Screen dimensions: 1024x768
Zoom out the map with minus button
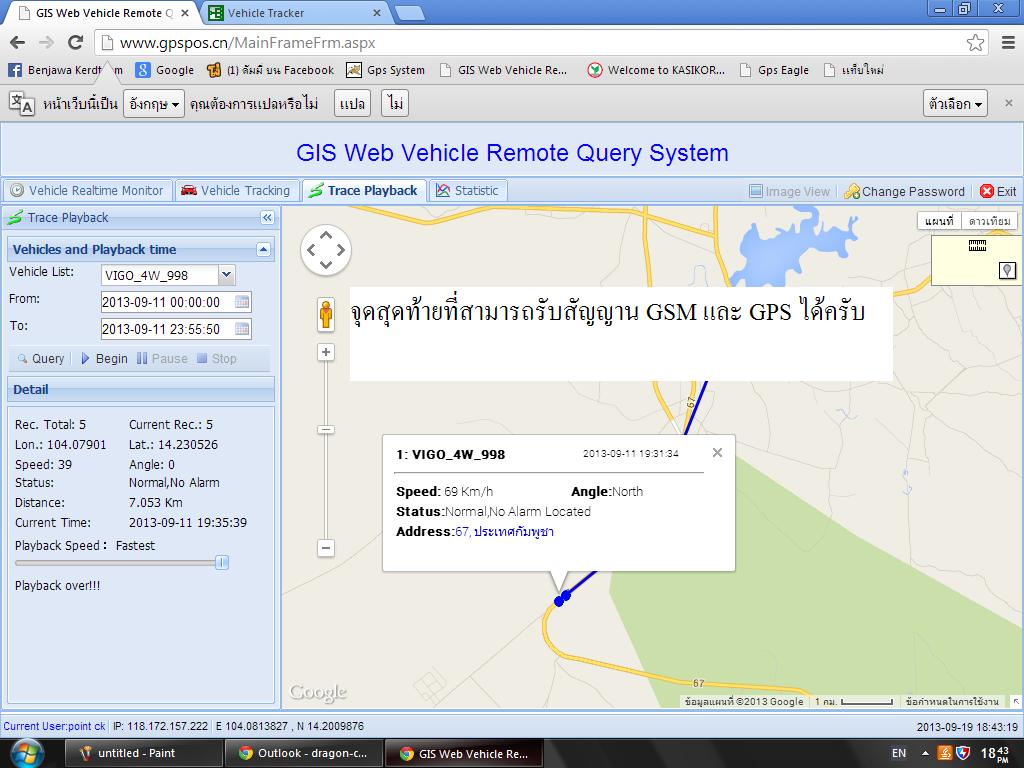point(326,547)
